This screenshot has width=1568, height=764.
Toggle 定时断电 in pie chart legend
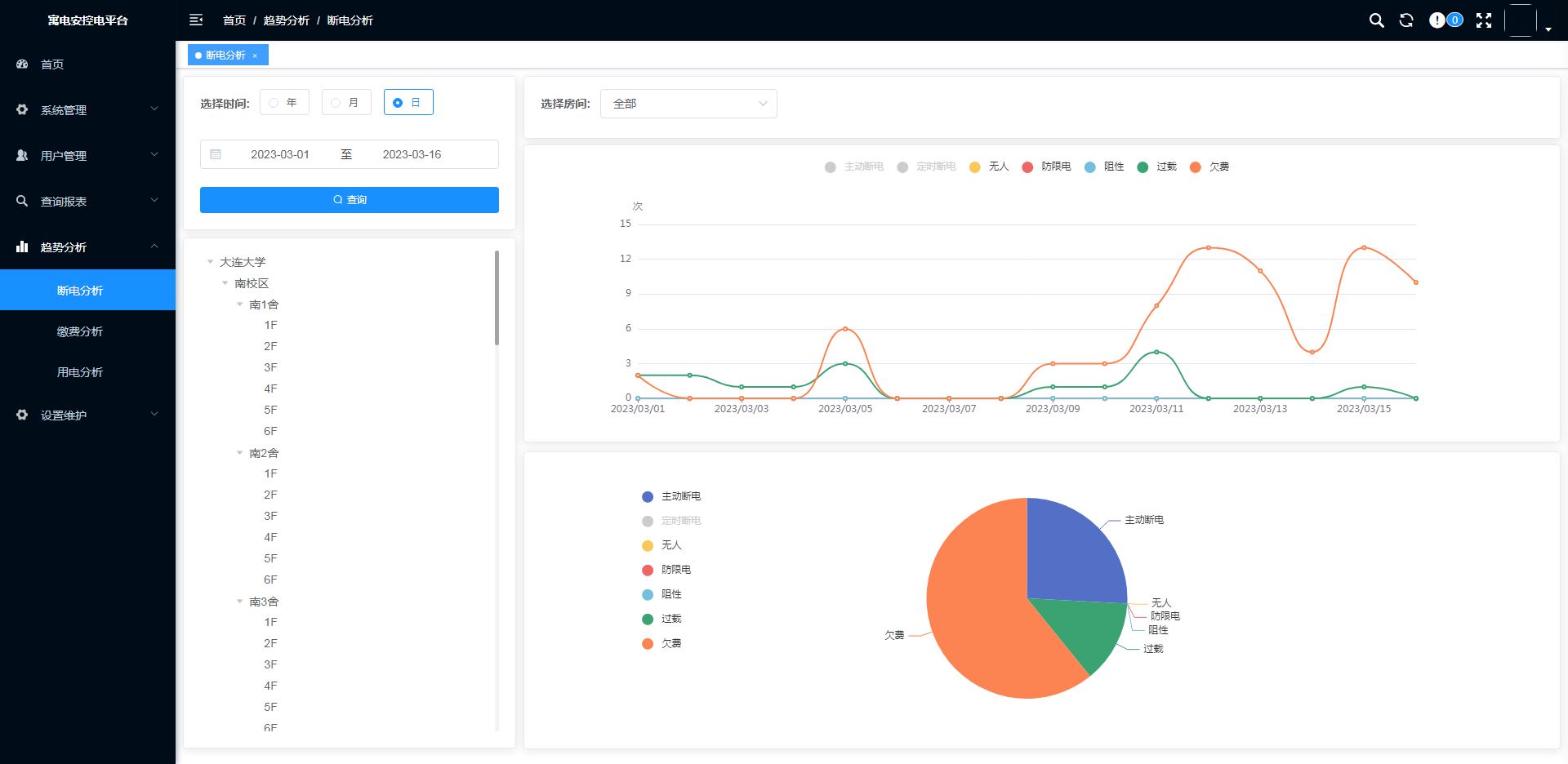(671, 521)
